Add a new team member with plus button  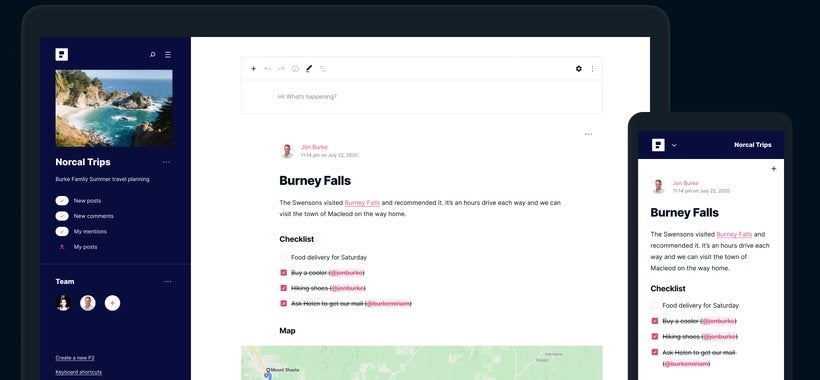tap(112, 303)
